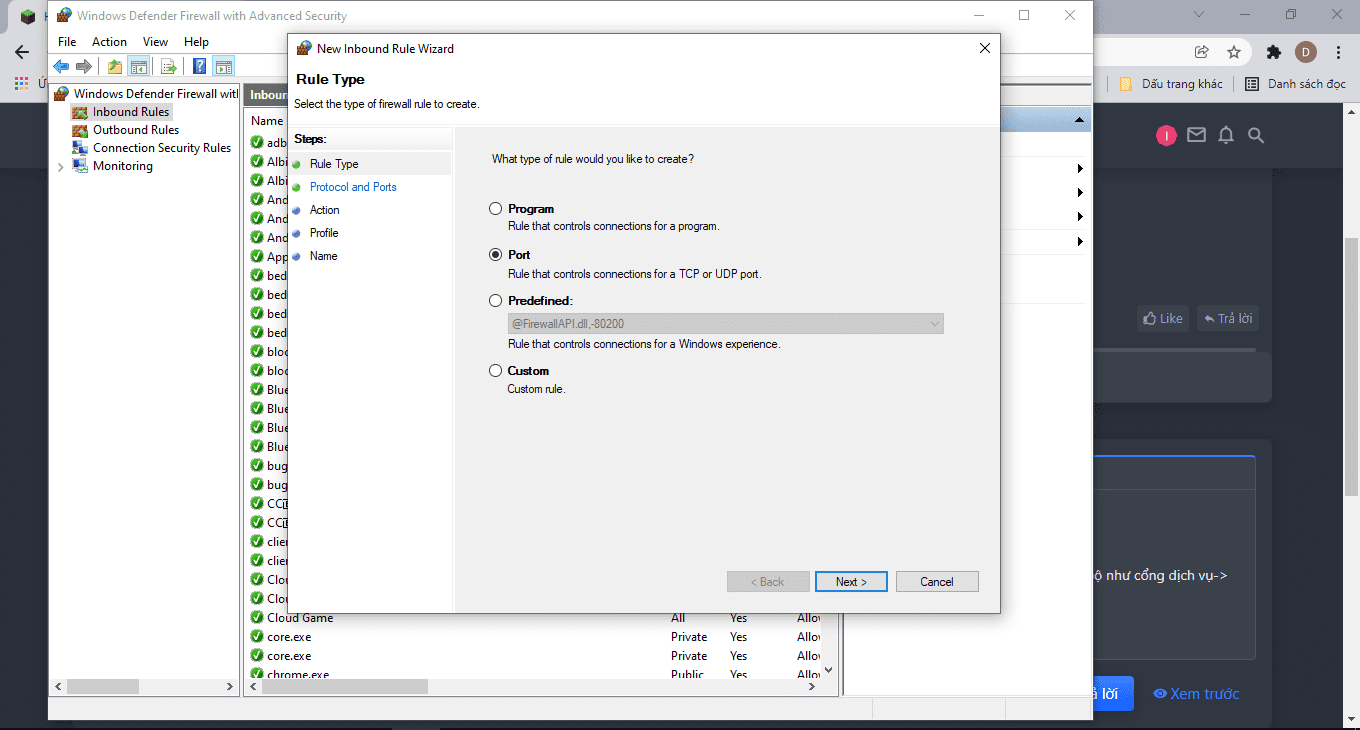Open Chrome's tab search chevron
The width and height of the screenshot is (1360, 730).
(x=1200, y=15)
